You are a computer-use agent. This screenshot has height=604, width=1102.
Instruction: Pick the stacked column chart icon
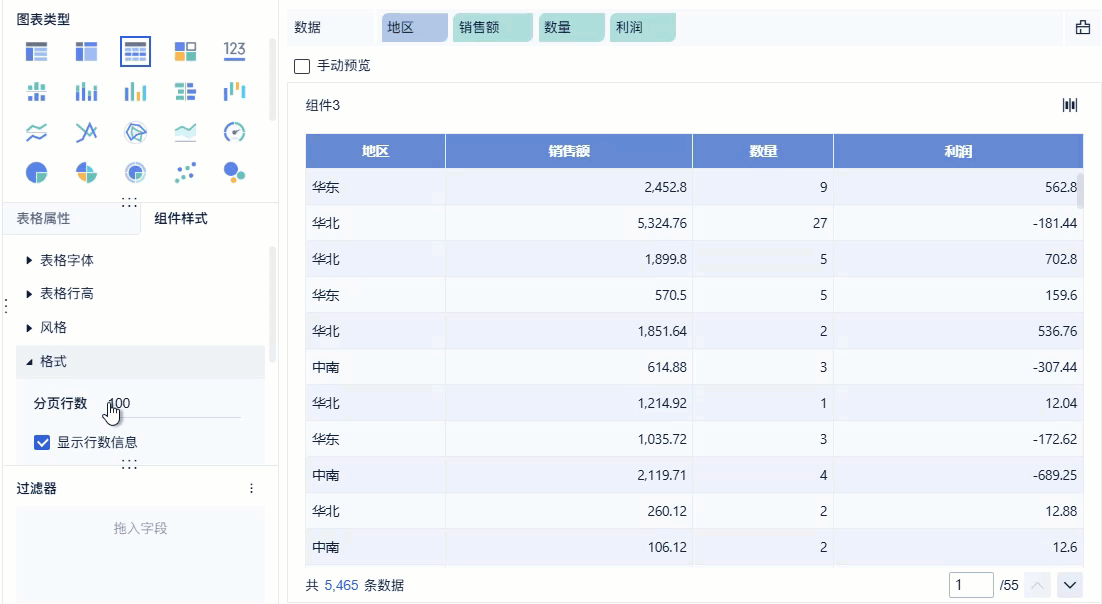click(x=86, y=91)
